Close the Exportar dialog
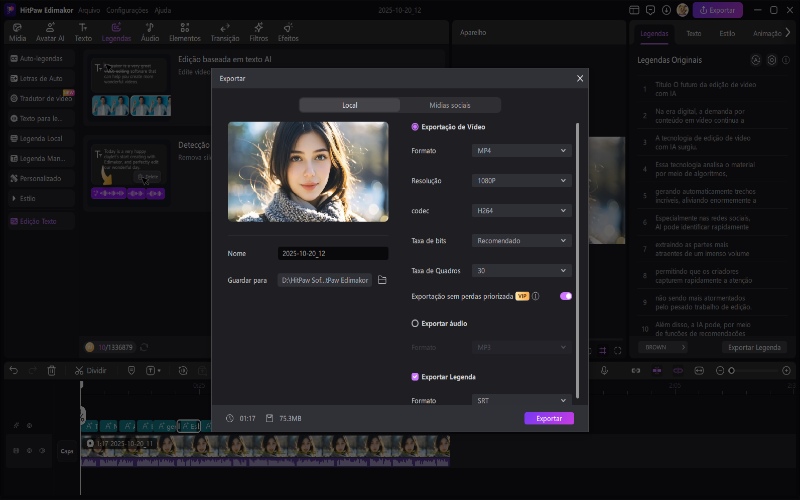Image resolution: width=800 pixels, height=500 pixels. [580, 78]
